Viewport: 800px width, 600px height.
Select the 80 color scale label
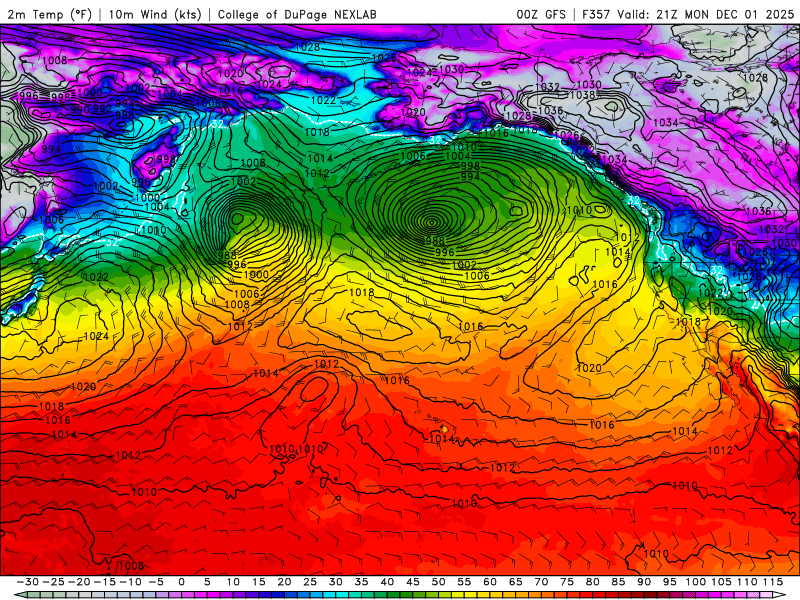pyautogui.click(x=592, y=582)
